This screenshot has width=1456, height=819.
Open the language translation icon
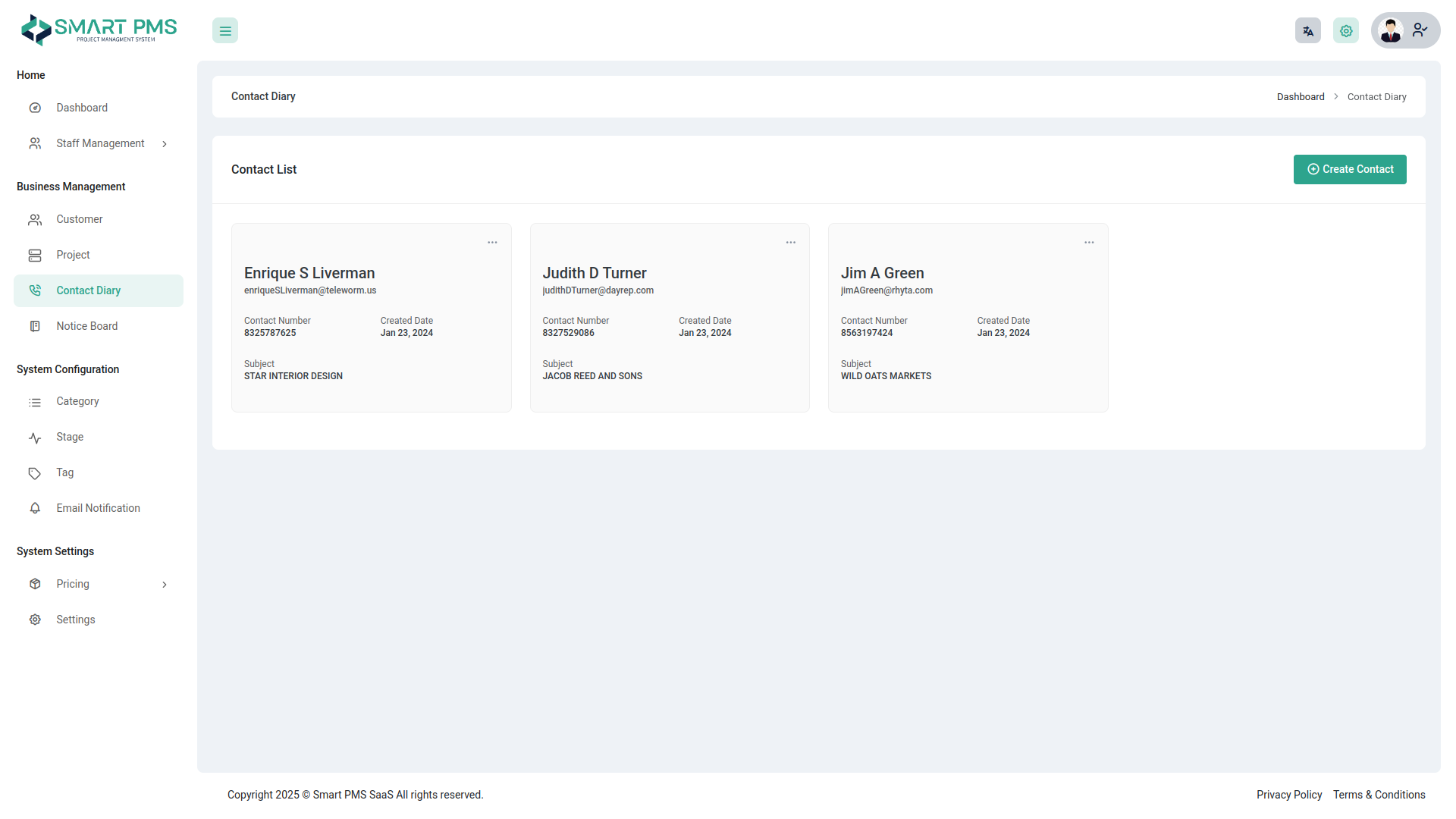click(x=1307, y=31)
